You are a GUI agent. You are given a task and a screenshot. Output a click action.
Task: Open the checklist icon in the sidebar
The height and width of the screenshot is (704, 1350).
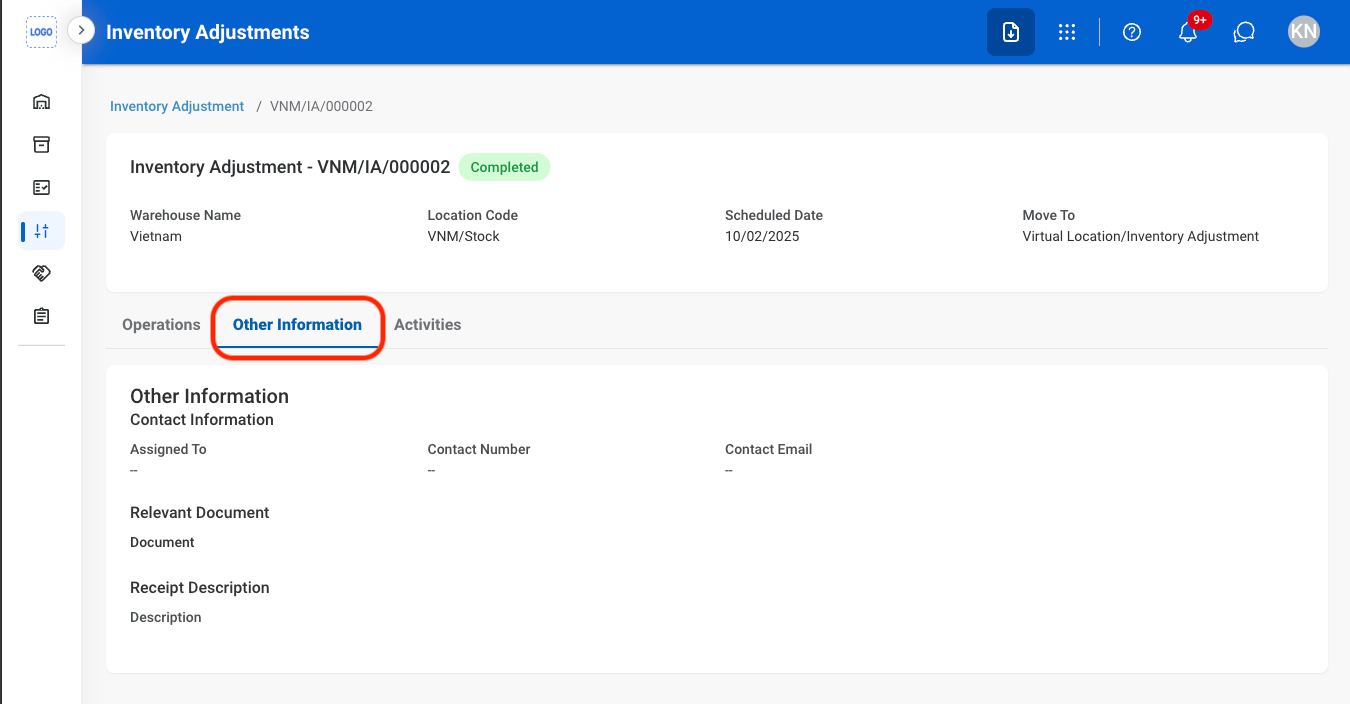pyautogui.click(x=41, y=188)
